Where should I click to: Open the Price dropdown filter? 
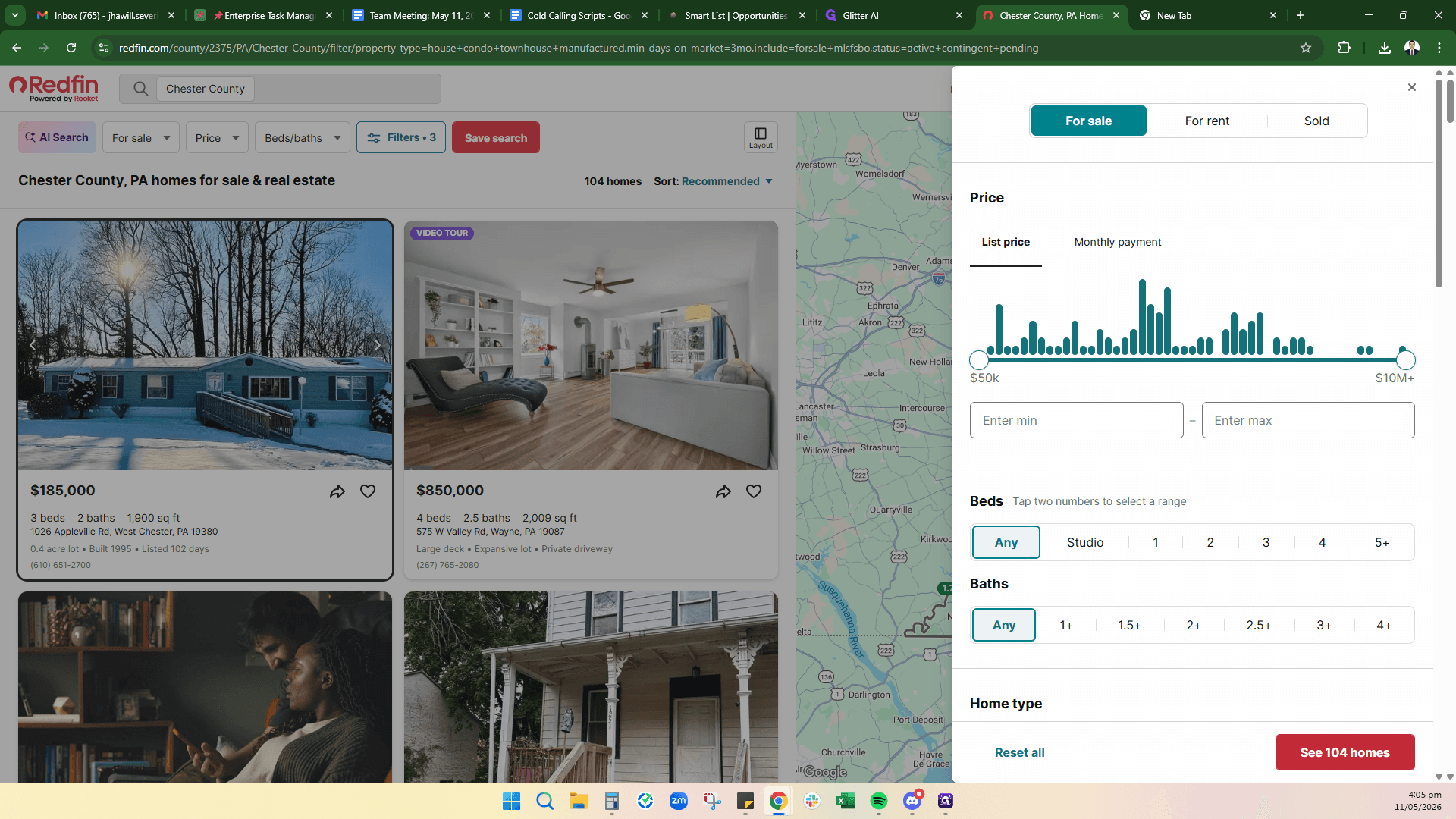point(217,137)
